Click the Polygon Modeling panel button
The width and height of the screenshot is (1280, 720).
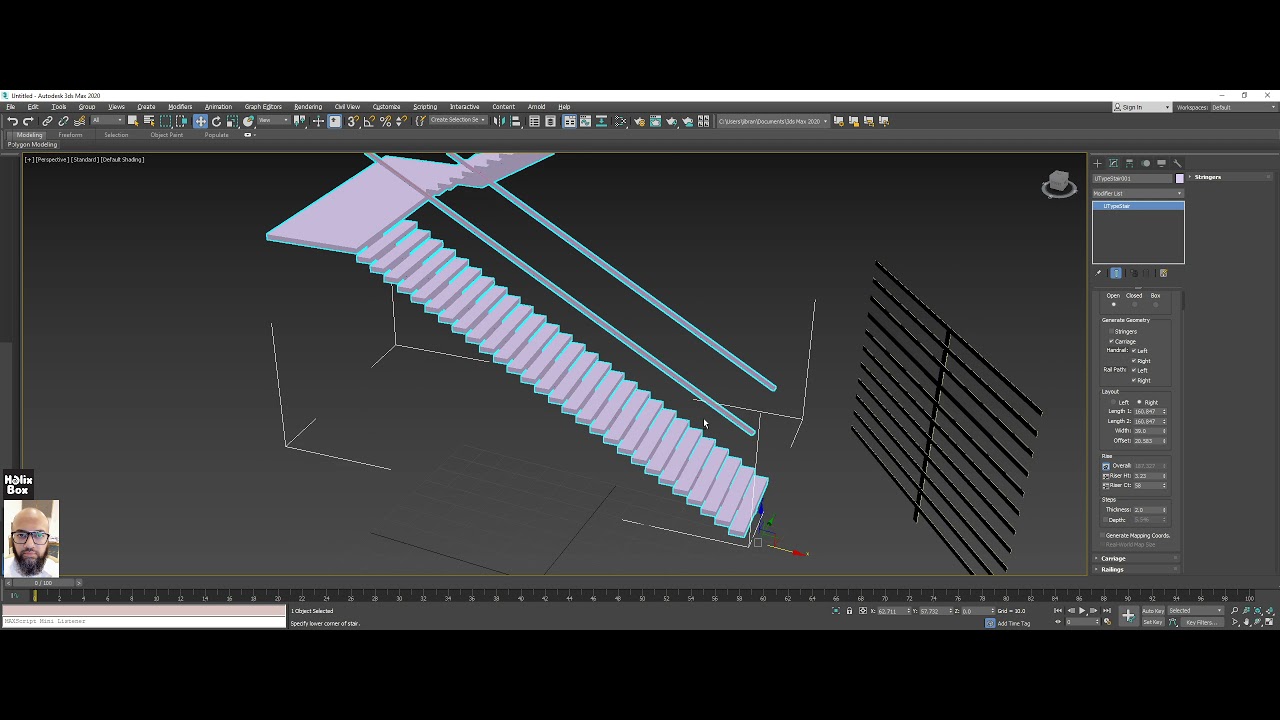pos(33,144)
